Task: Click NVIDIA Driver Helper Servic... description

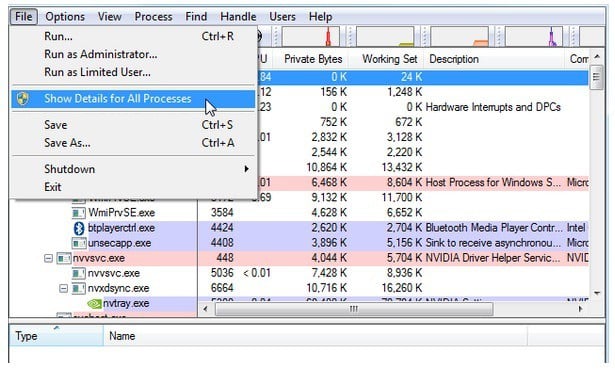Action: [493, 258]
